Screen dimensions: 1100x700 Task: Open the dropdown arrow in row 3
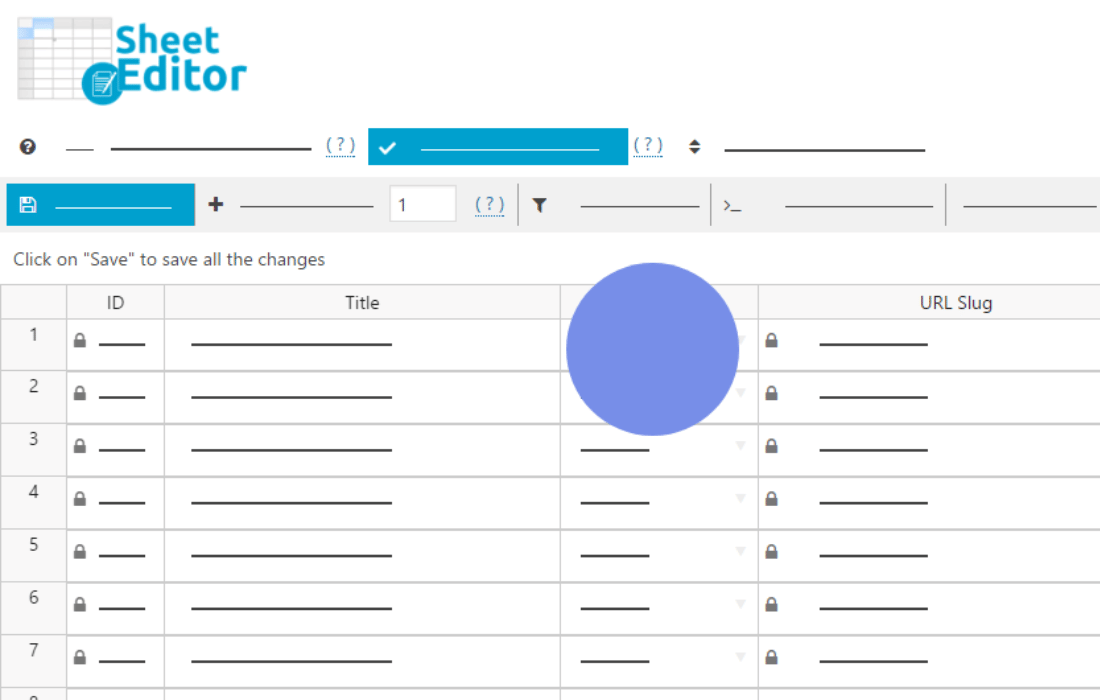tap(740, 446)
